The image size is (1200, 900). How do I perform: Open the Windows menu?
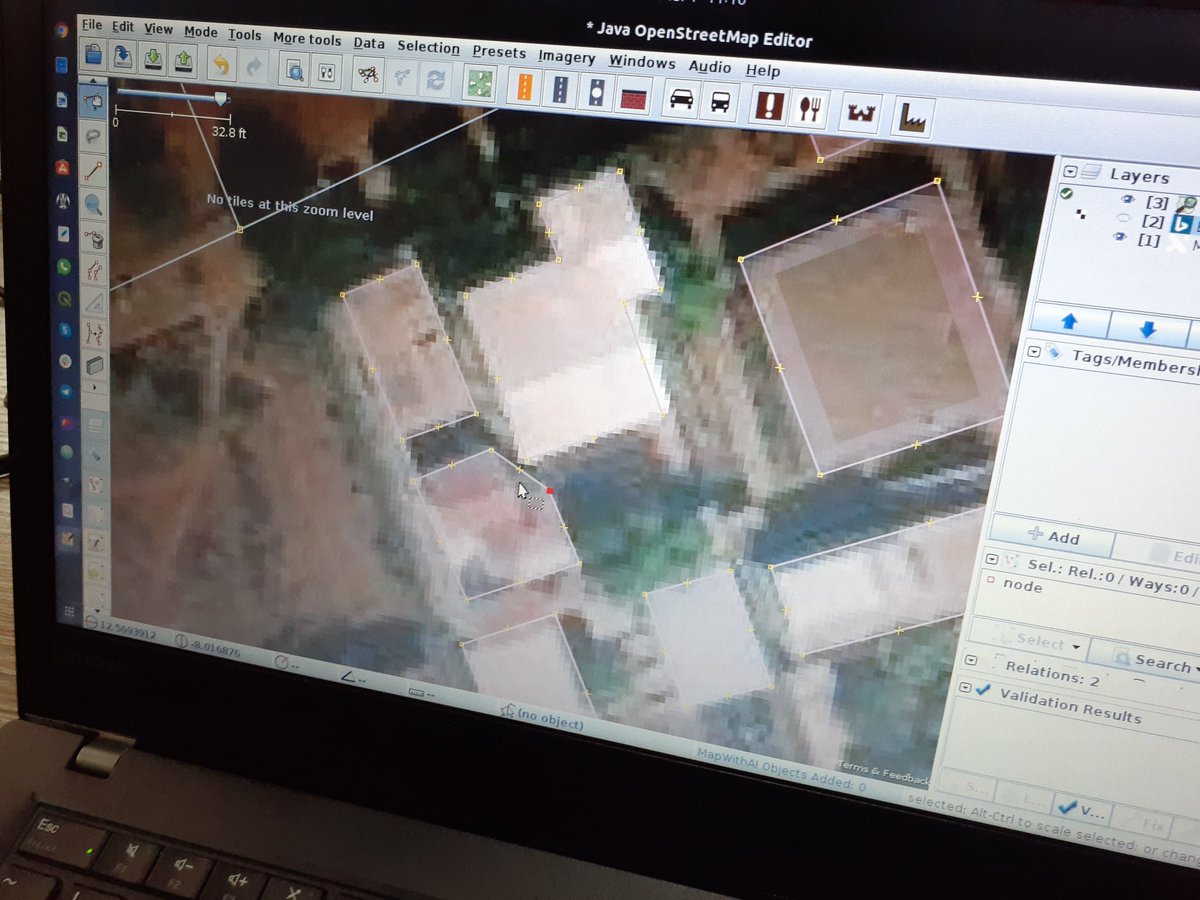tap(642, 62)
